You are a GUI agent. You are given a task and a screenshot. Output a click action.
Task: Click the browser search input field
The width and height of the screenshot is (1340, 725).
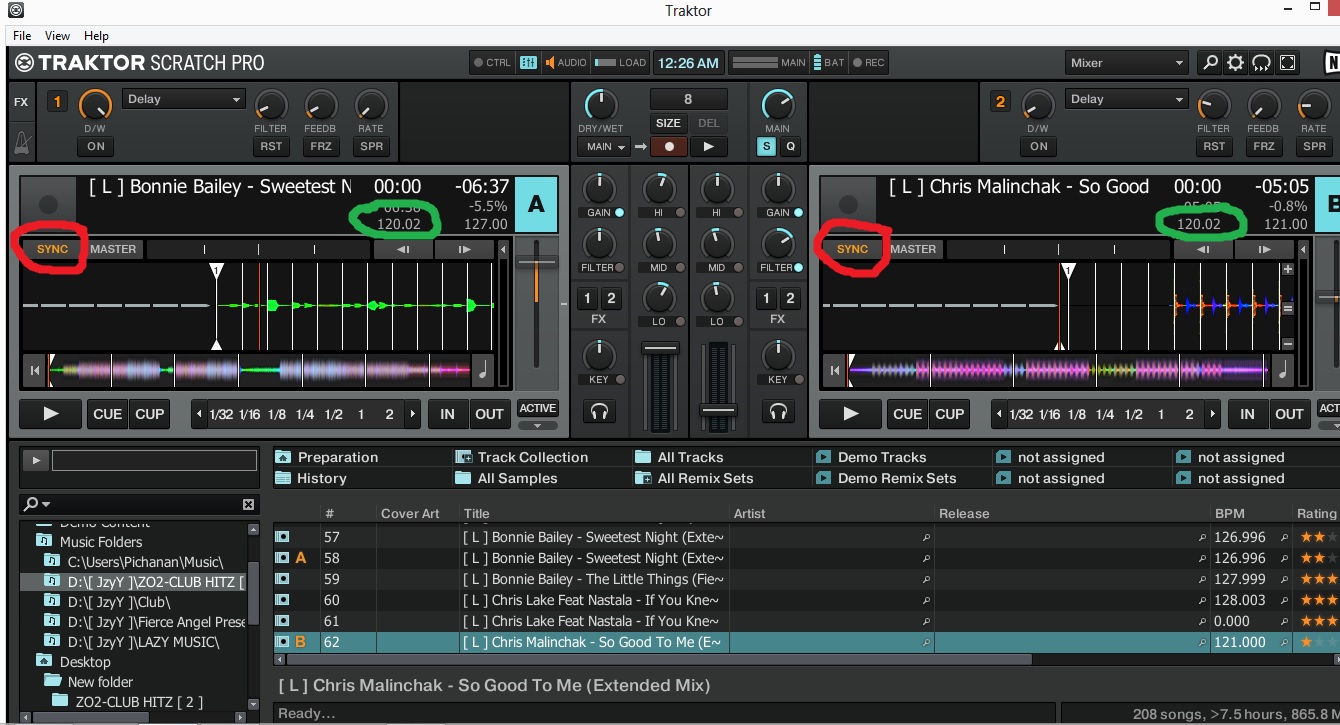coord(154,460)
